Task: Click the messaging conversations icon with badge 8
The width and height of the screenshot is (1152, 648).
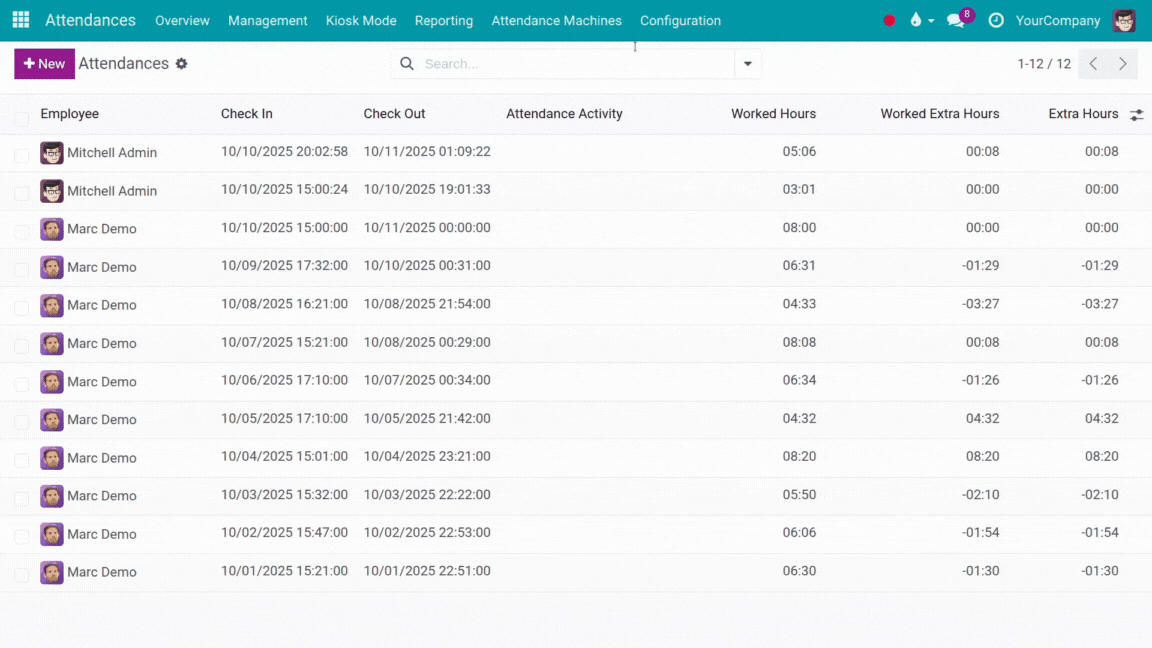Action: 956,20
